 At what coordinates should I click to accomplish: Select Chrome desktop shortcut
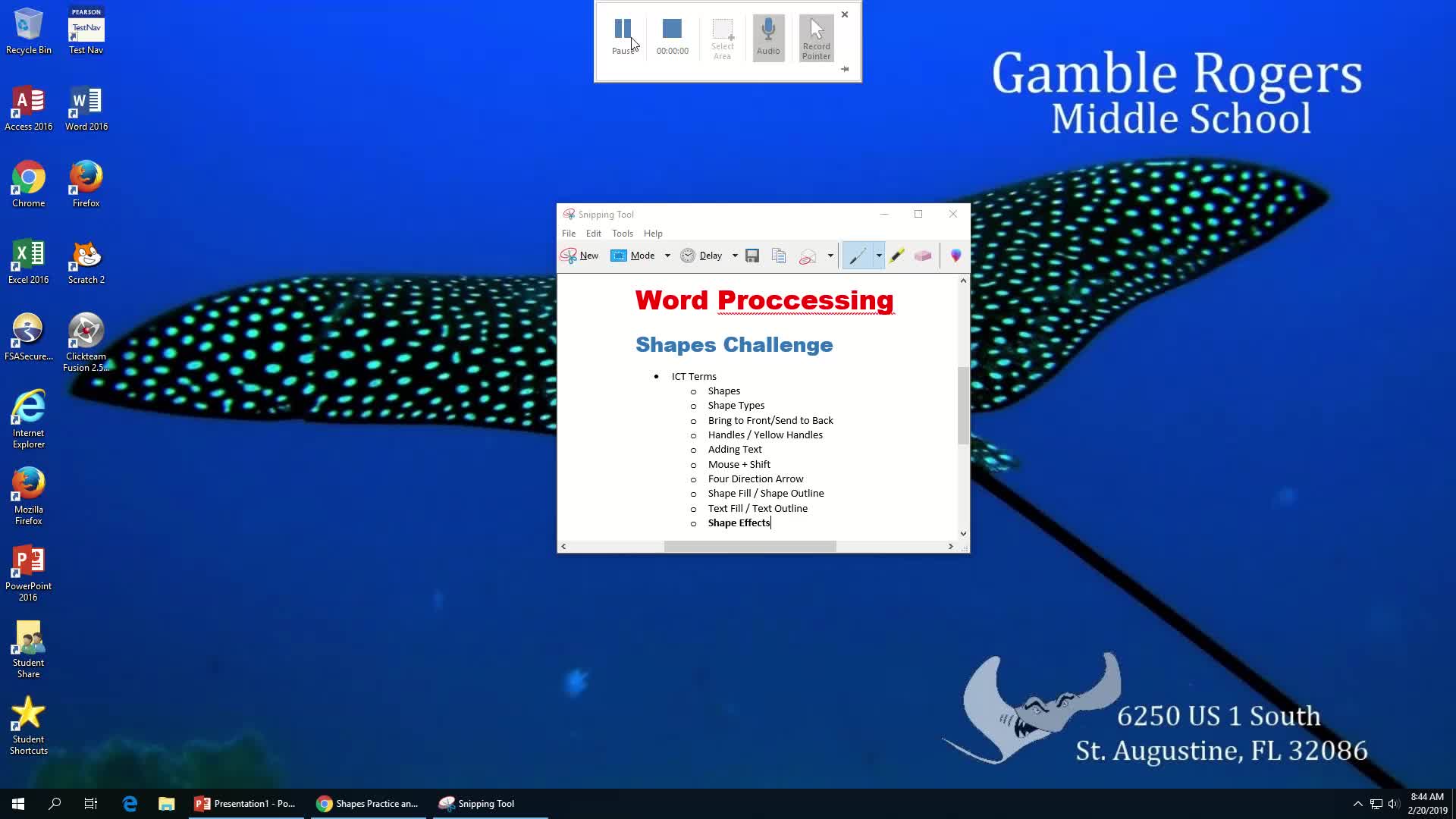[x=28, y=185]
